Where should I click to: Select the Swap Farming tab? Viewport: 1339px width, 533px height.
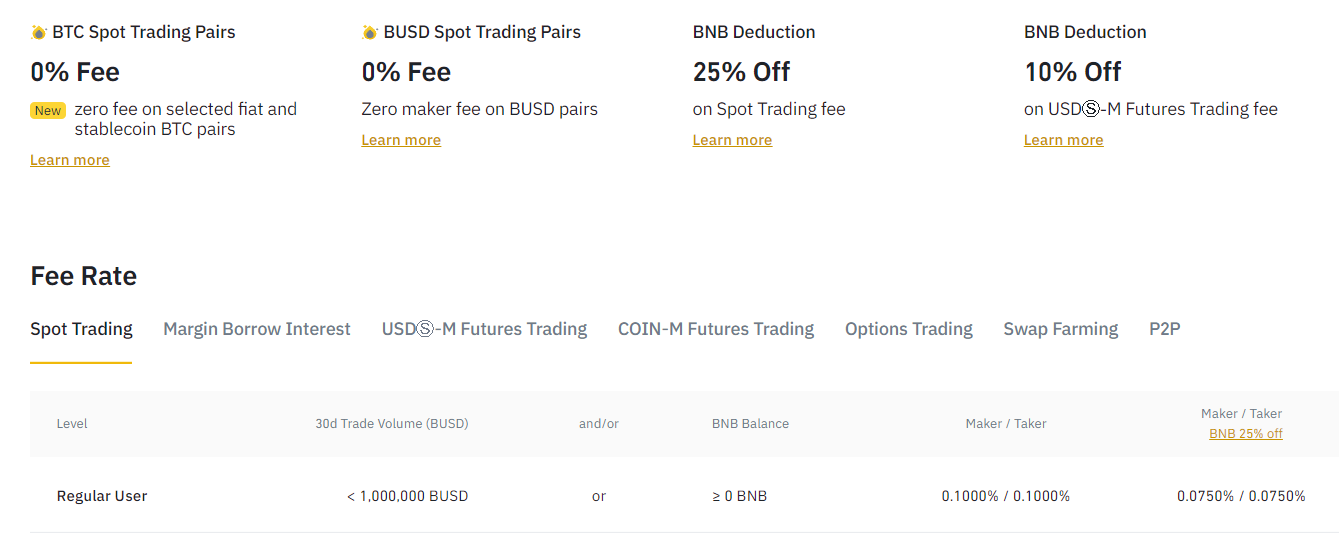coord(1061,329)
